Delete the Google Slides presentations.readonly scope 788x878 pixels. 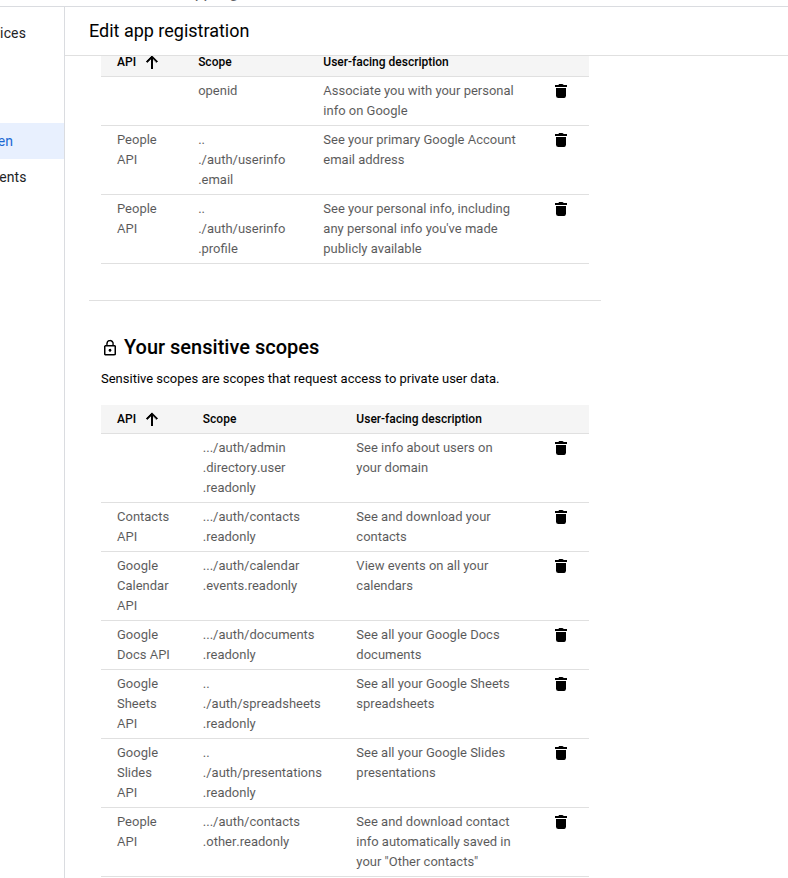[x=561, y=753]
